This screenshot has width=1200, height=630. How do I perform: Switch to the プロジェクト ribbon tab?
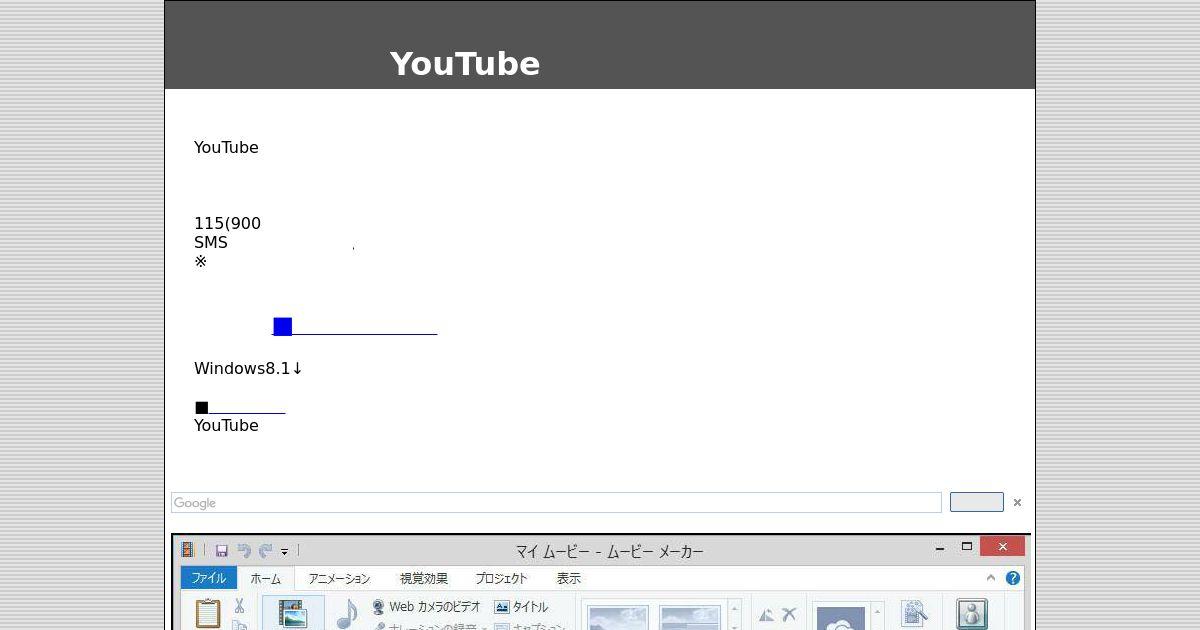pyautogui.click(x=501, y=578)
